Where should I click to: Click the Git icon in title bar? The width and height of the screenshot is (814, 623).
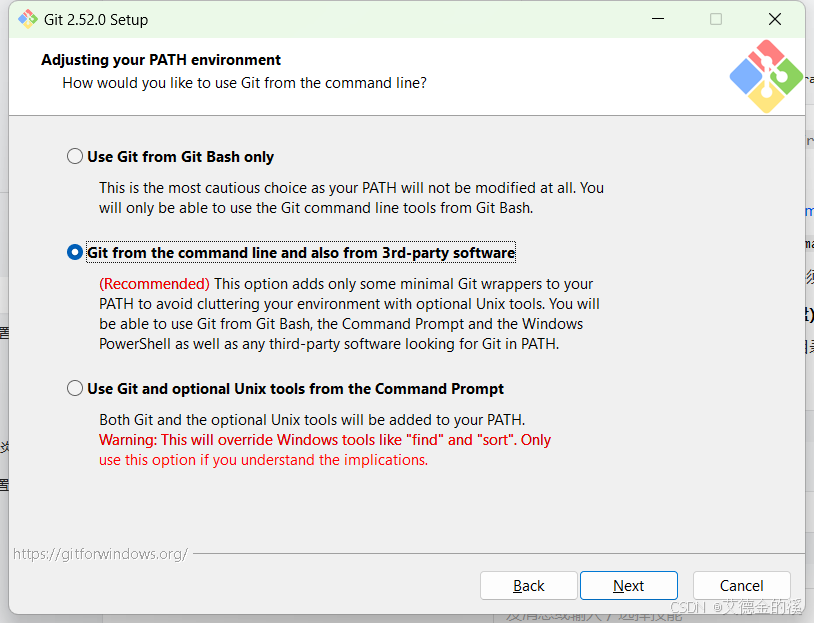tap(28, 20)
